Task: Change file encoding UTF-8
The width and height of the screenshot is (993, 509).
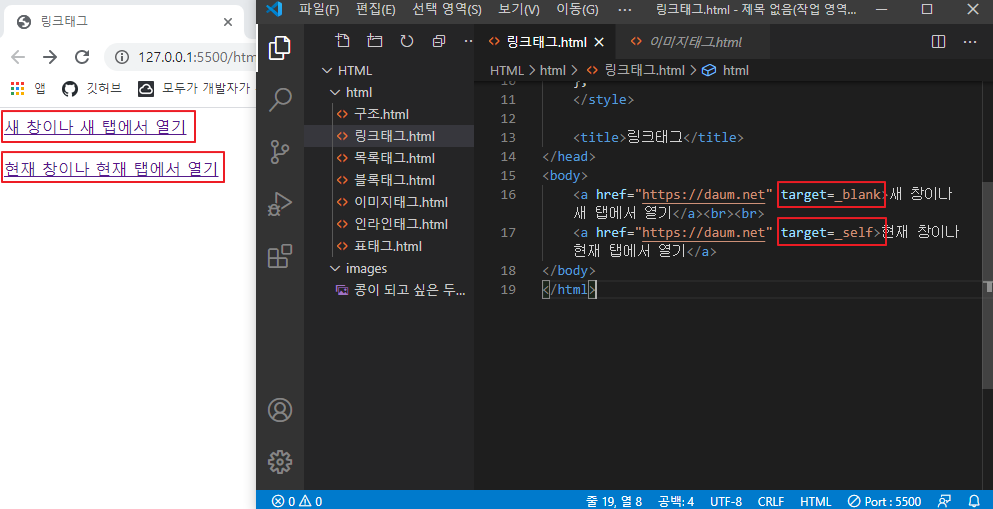Action: [726, 501]
